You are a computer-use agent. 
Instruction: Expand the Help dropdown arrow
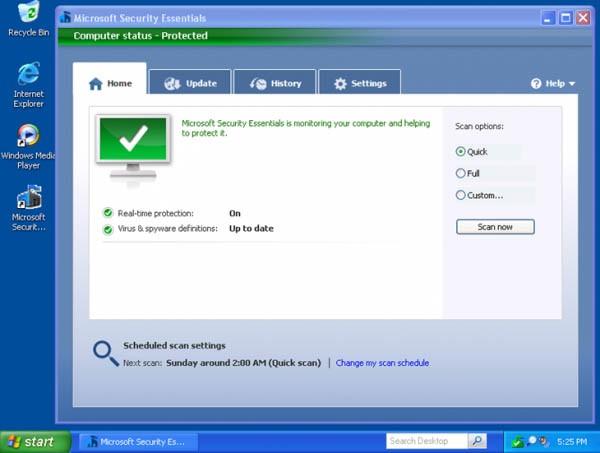[x=572, y=83]
